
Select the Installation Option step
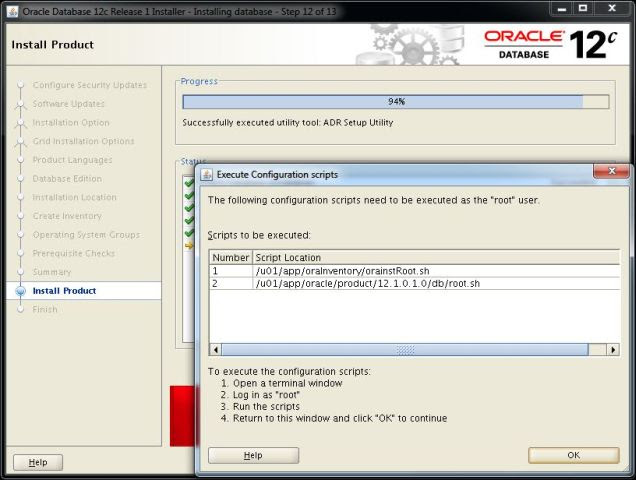tap(71, 123)
